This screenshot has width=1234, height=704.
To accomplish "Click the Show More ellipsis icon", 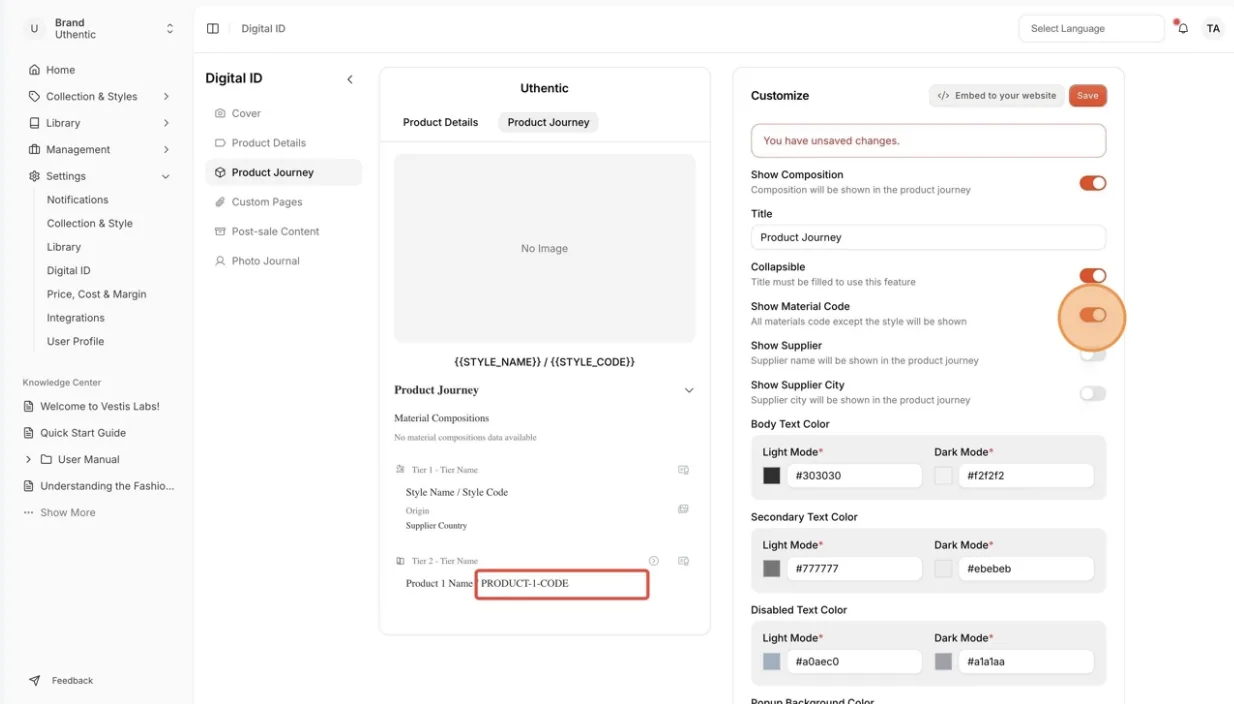I will pyautogui.click(x=29, y=513).
